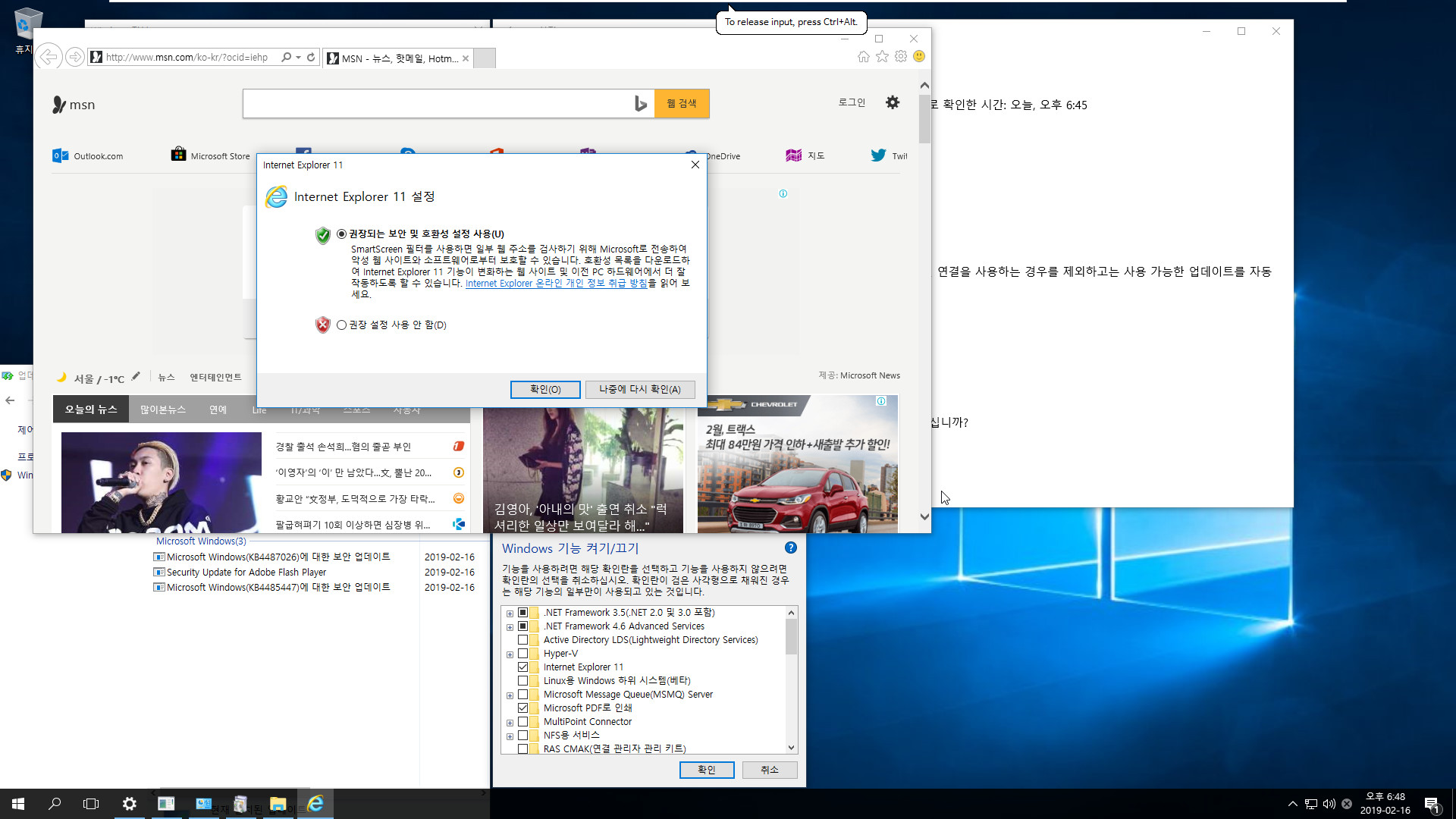Expand the Hyper-V tree node
The image size is (1456, 819).
click(510, 654)
